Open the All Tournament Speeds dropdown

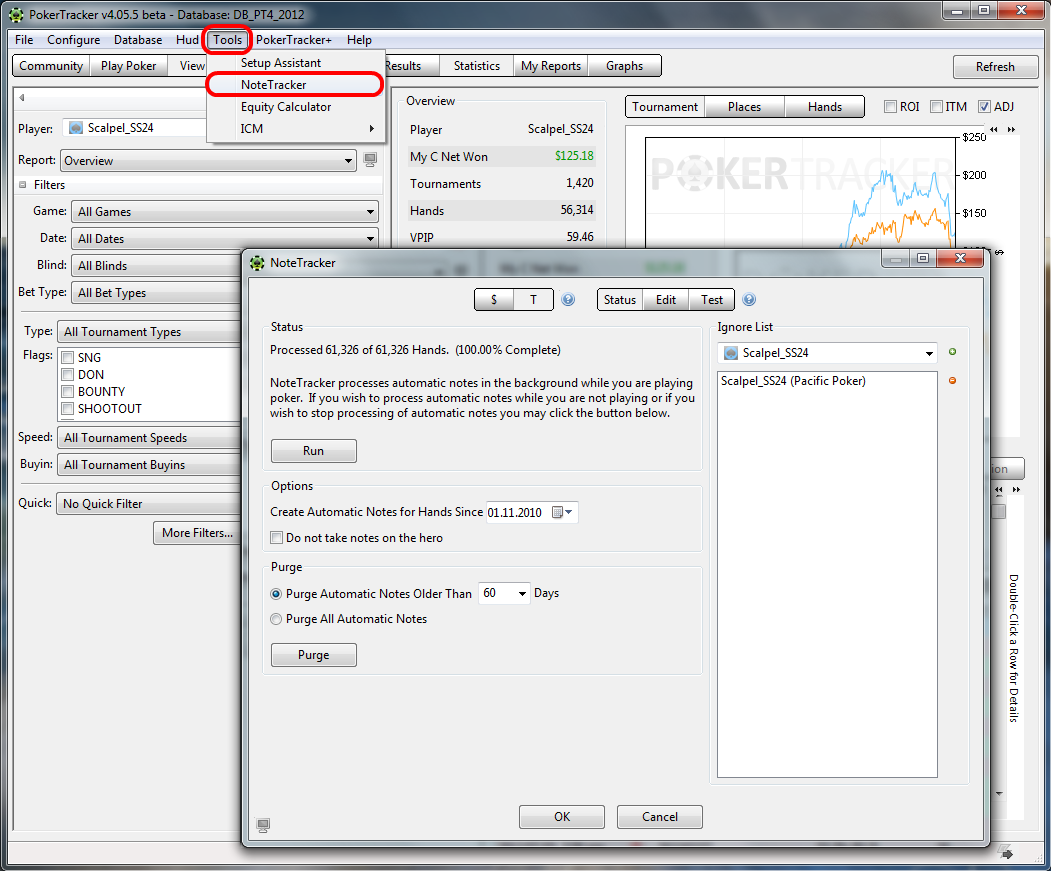(149, 438)
